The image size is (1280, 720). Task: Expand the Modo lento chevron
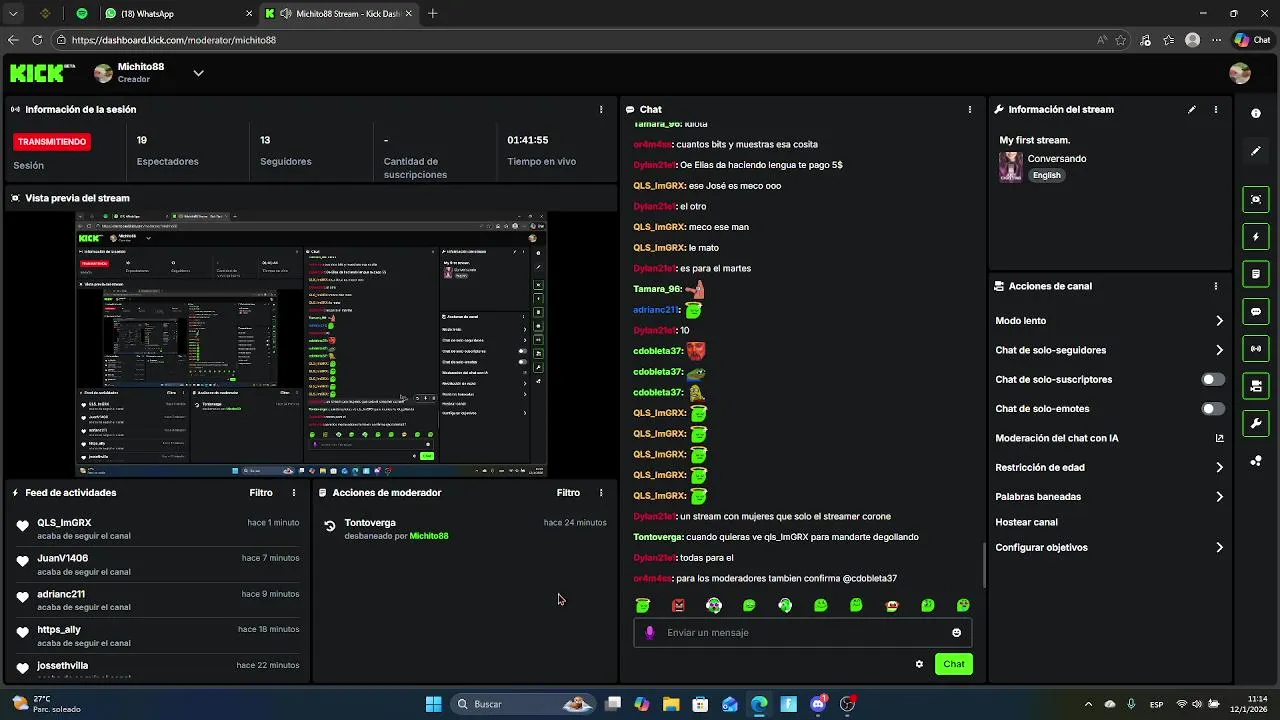[x=1219, y=321]
